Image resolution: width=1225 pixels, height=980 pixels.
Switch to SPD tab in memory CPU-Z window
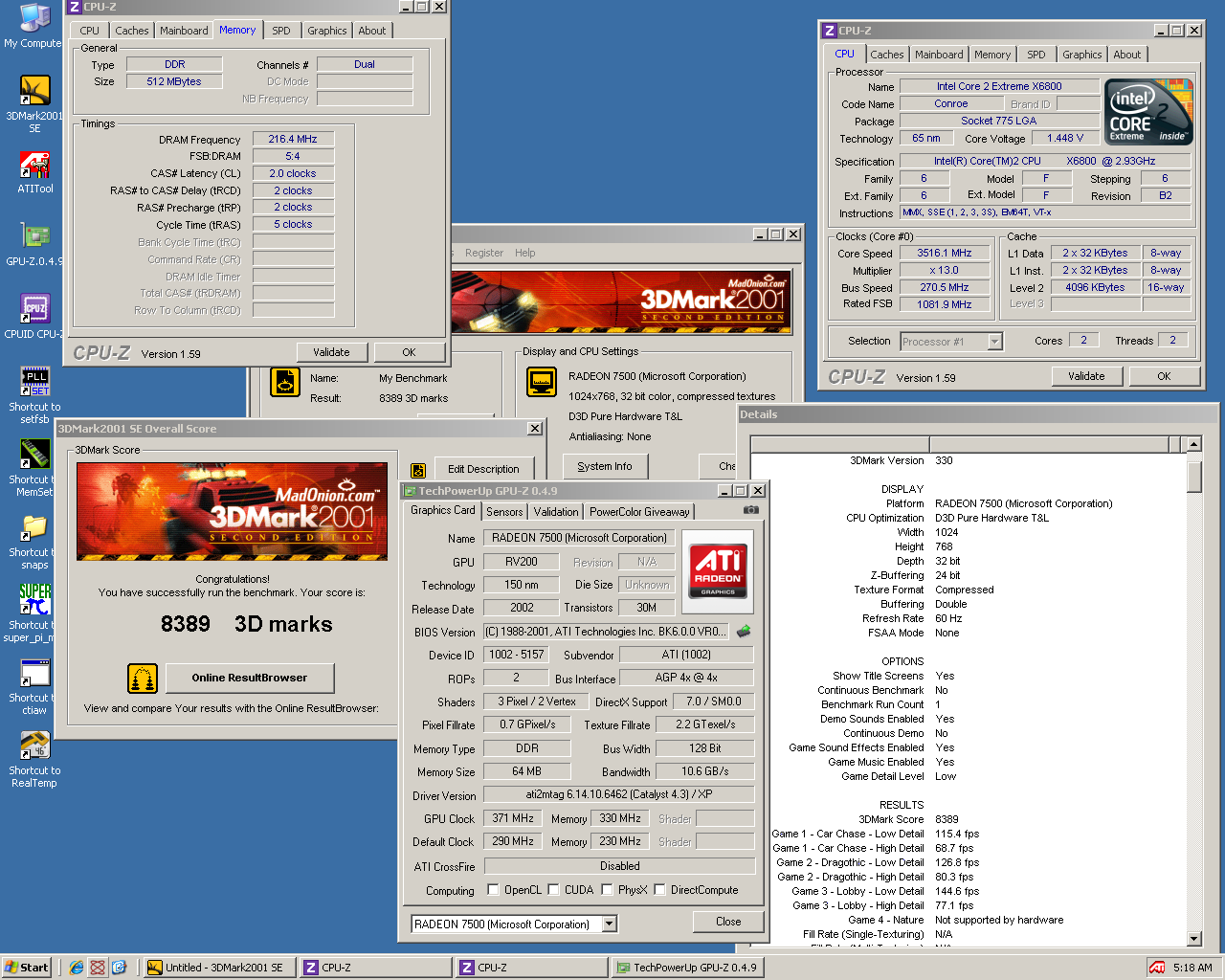pyautogui.click(x=280, y=31)
